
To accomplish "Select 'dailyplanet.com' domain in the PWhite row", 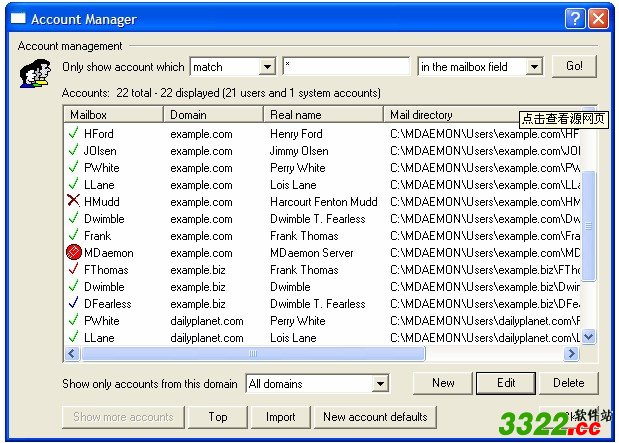I will (207, 321).
